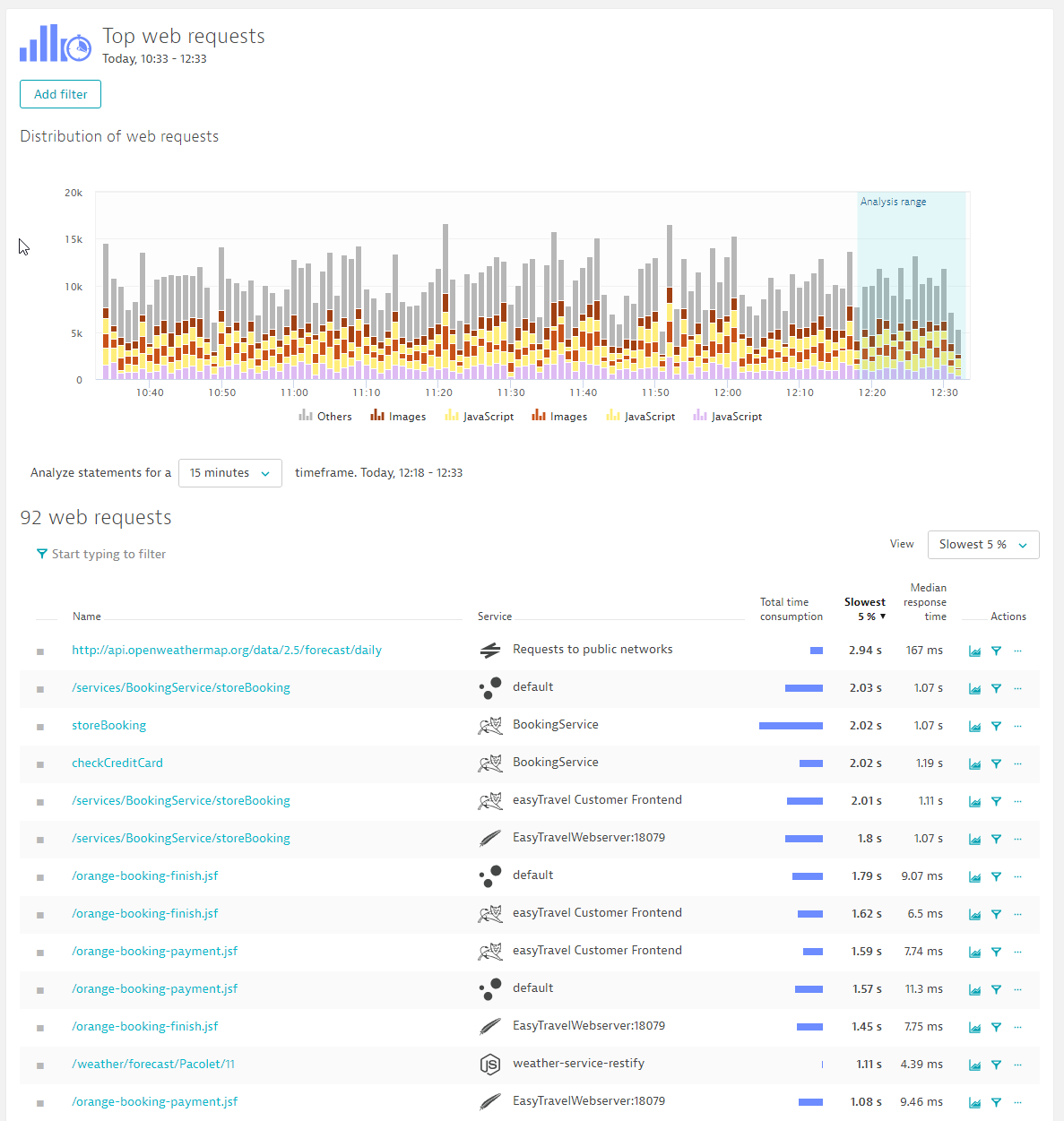Click the 4.39 ms median value
This screenshot has height=1121, width=1064.
tap(921, 1065)
